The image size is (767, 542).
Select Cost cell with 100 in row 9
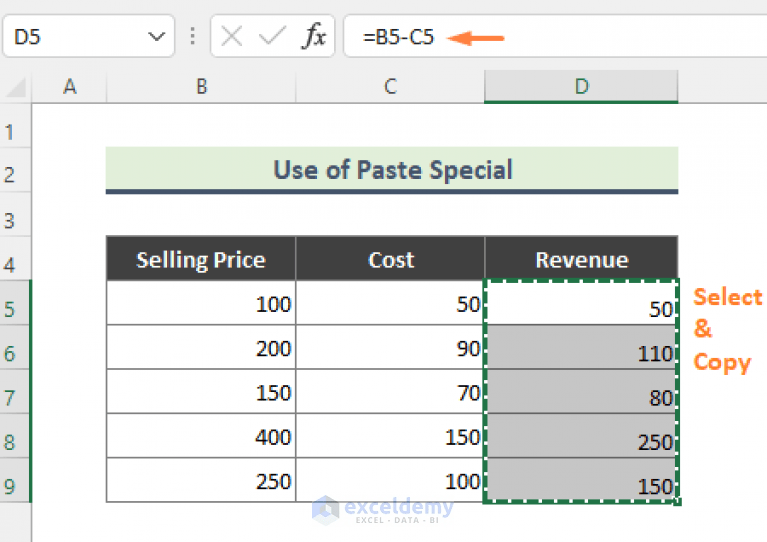point(390,480)
